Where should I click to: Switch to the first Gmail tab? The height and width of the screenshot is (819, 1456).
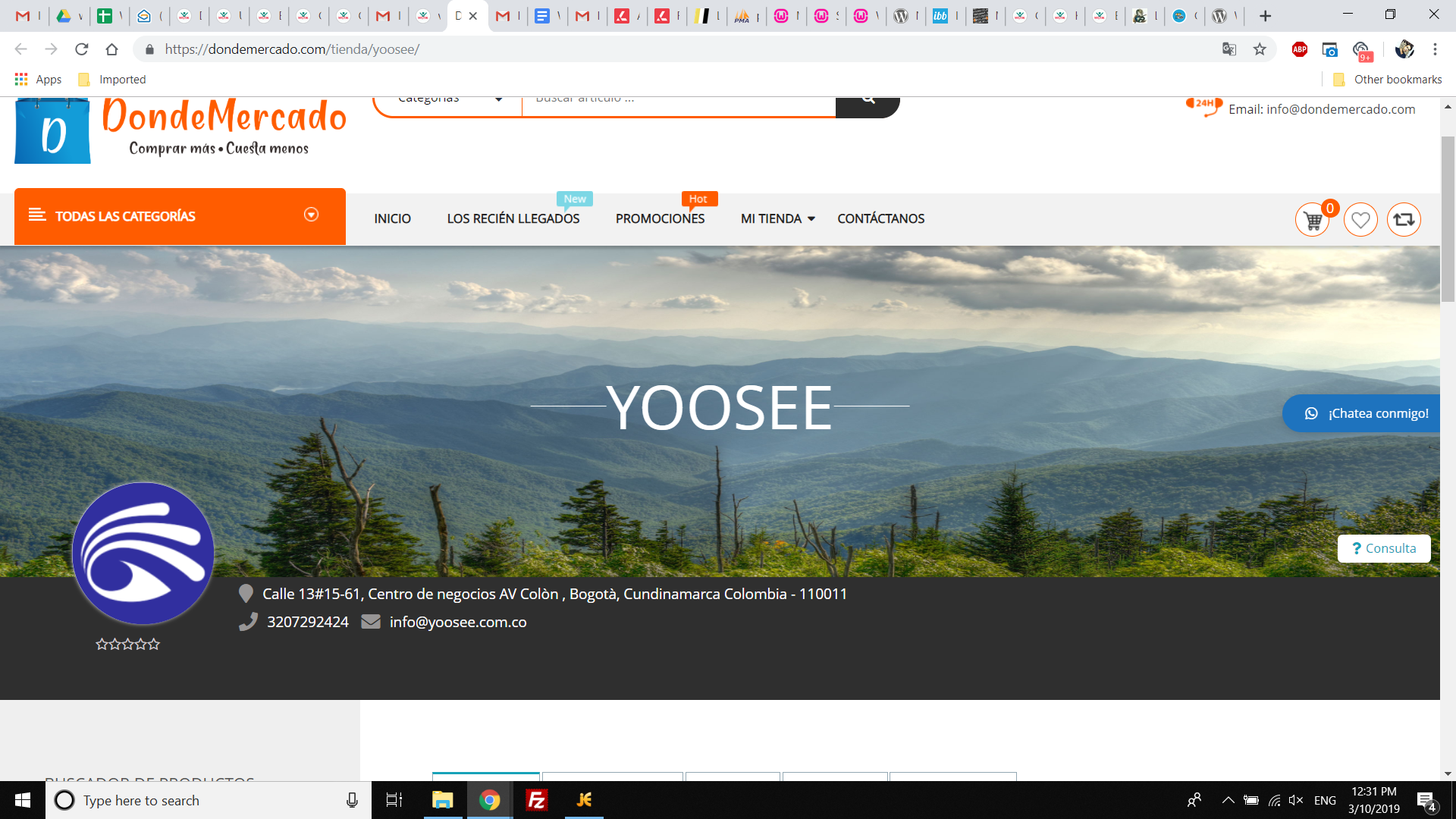click(28, 16)
